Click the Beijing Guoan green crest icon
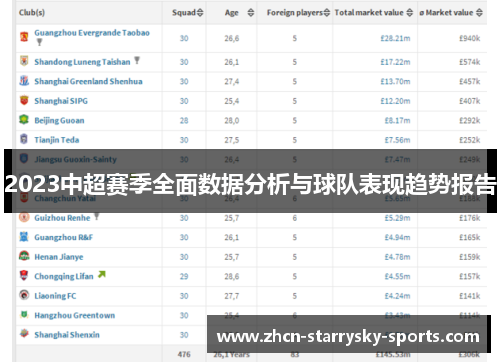500x362 pixels. tap(24, 119)
